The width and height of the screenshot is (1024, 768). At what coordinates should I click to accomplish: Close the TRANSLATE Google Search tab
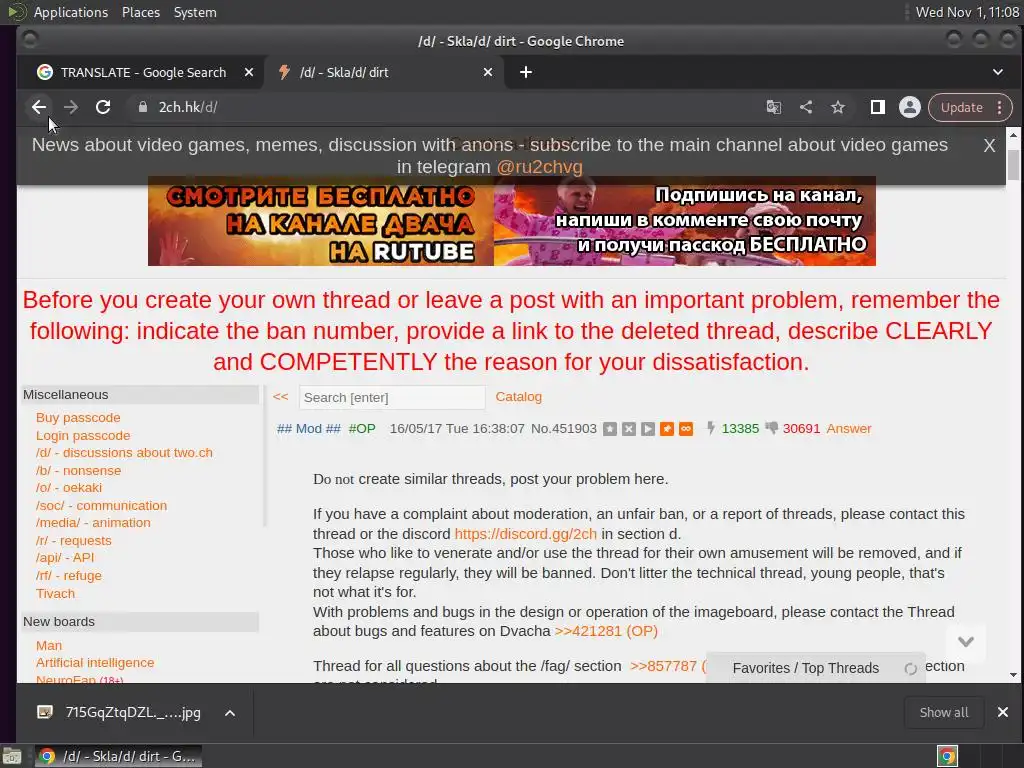pos(249,72)
